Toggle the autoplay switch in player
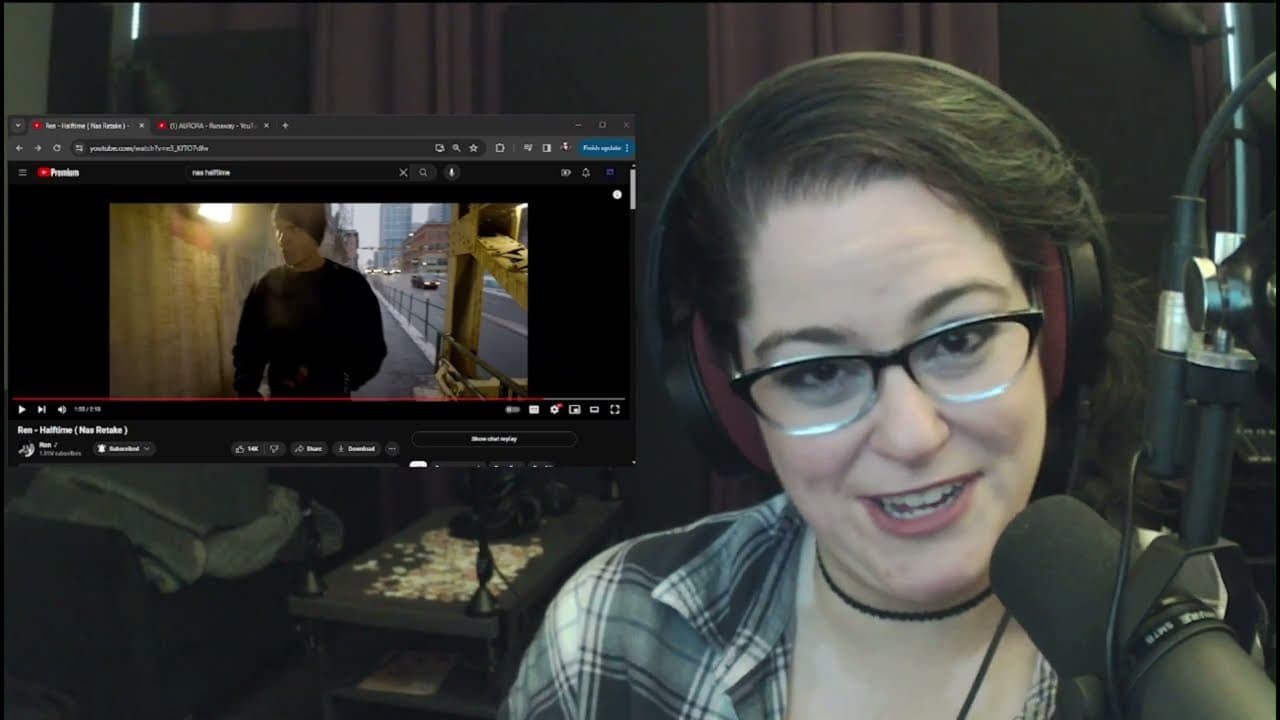This screenshot has width=1280, height=720. point(513,409)
